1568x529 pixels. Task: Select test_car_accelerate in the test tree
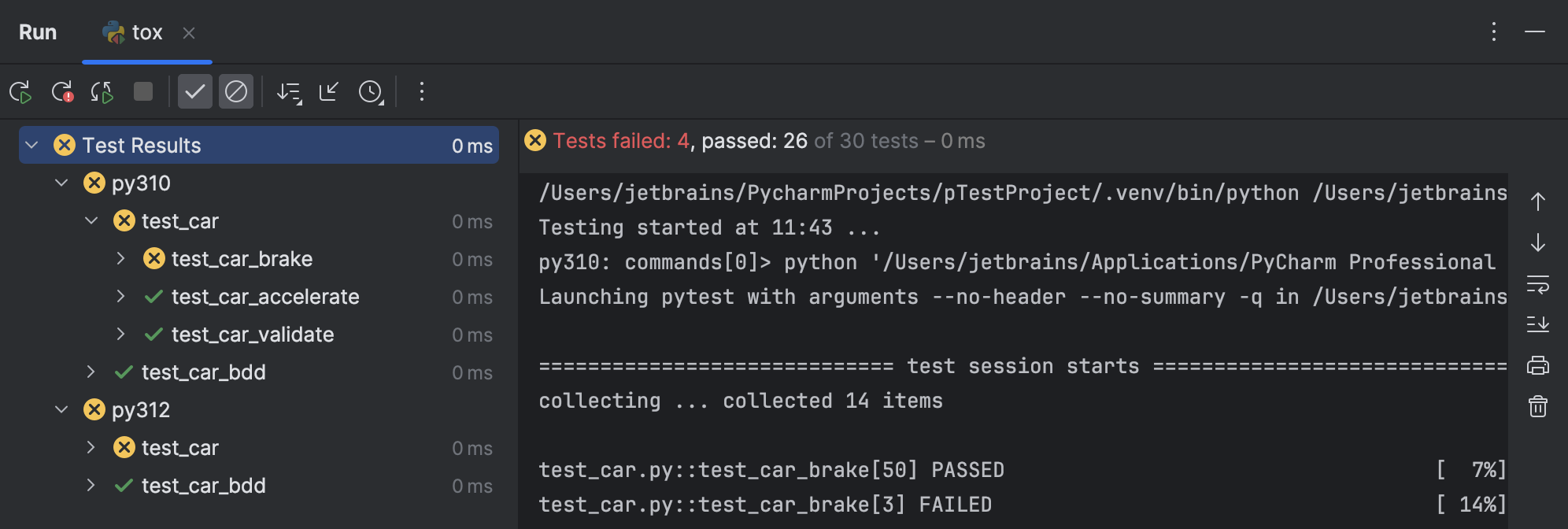[x=264, y=297]
